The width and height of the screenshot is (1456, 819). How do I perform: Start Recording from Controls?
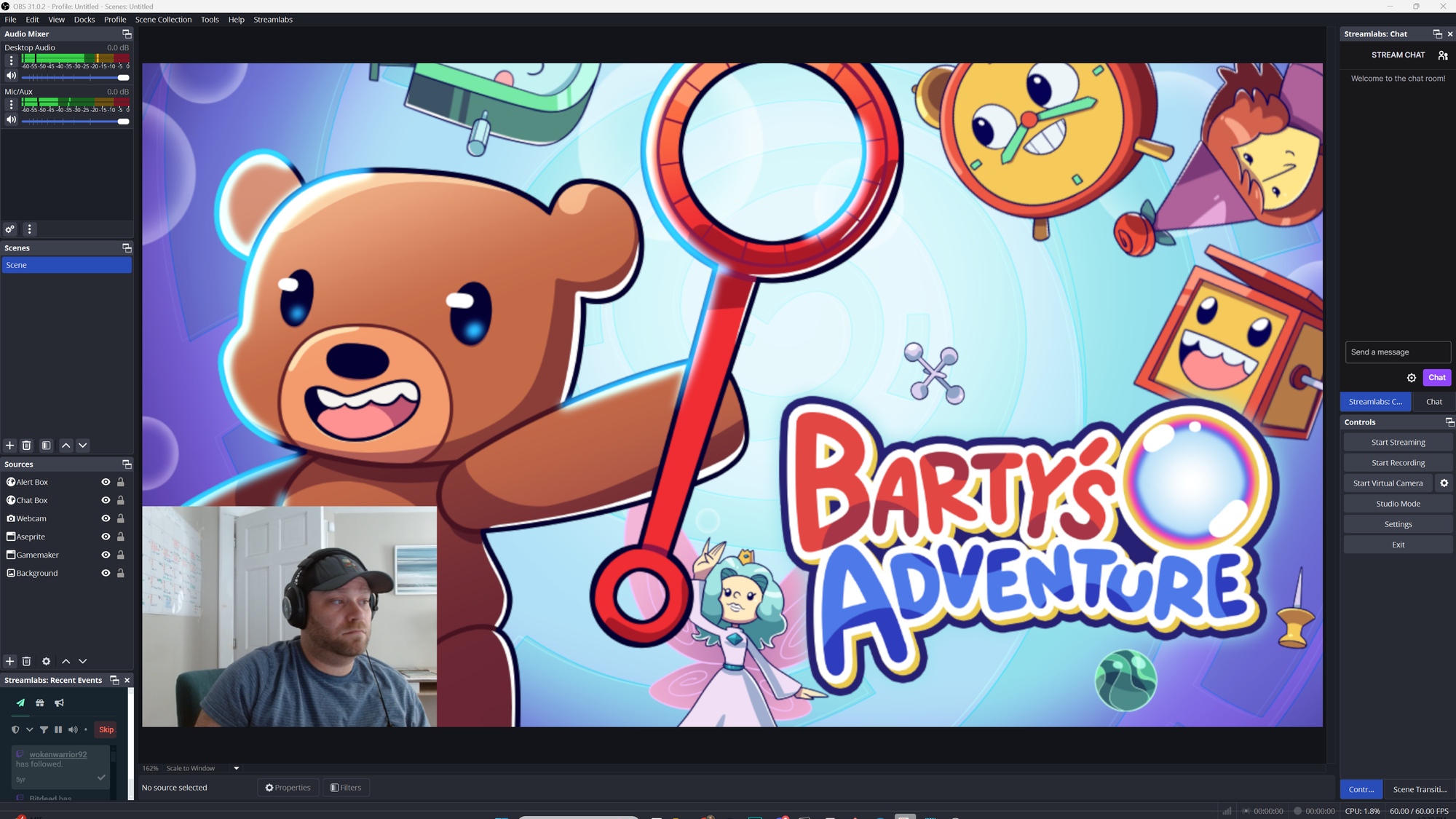click(x=1398, y=463)
